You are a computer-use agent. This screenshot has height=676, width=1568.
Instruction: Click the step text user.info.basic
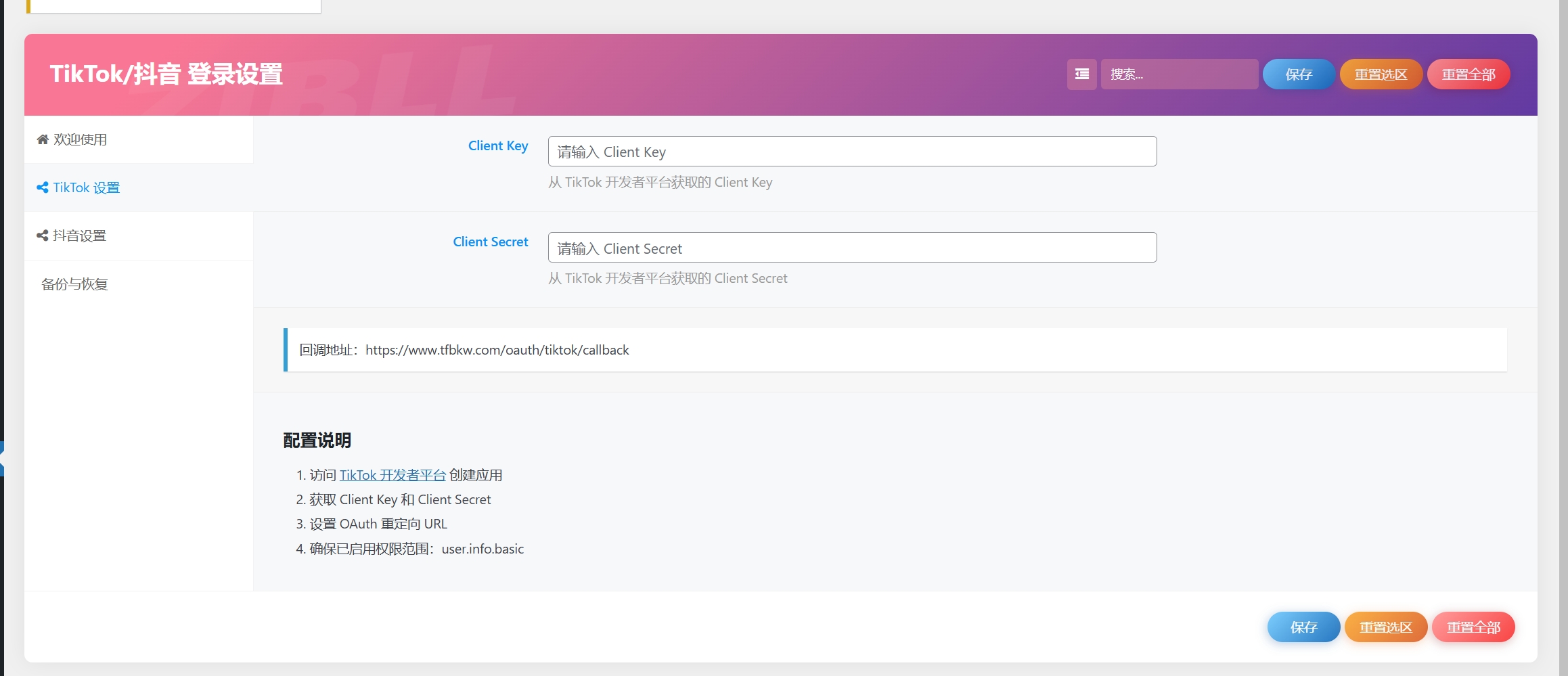[x=483, y=549]
